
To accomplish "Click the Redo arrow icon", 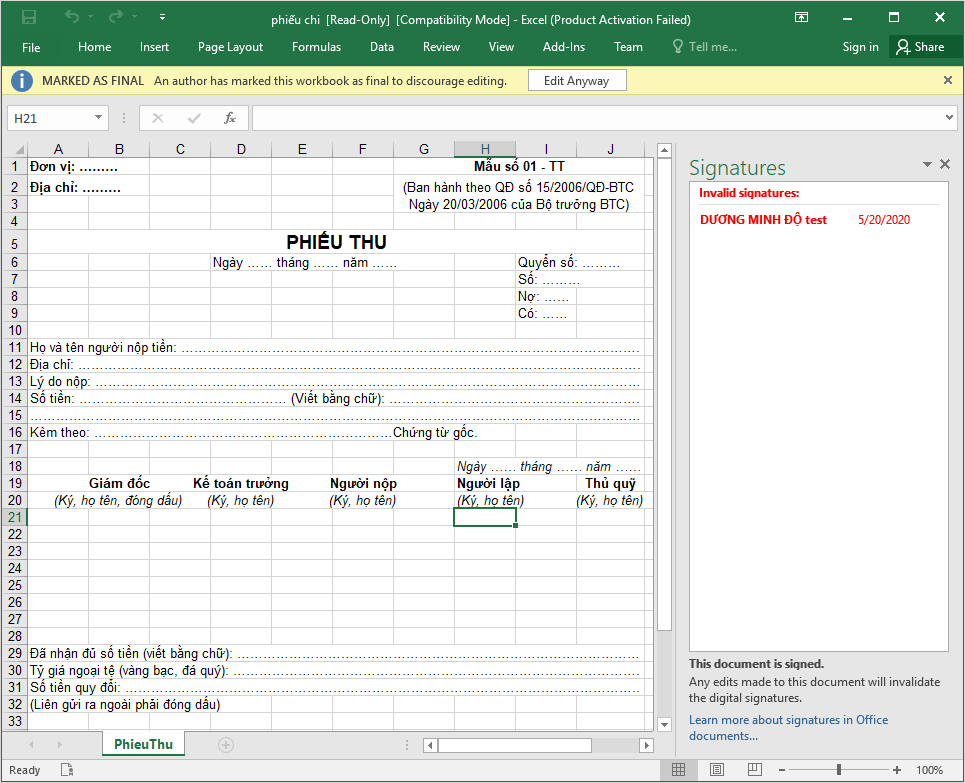I will 116,17.
